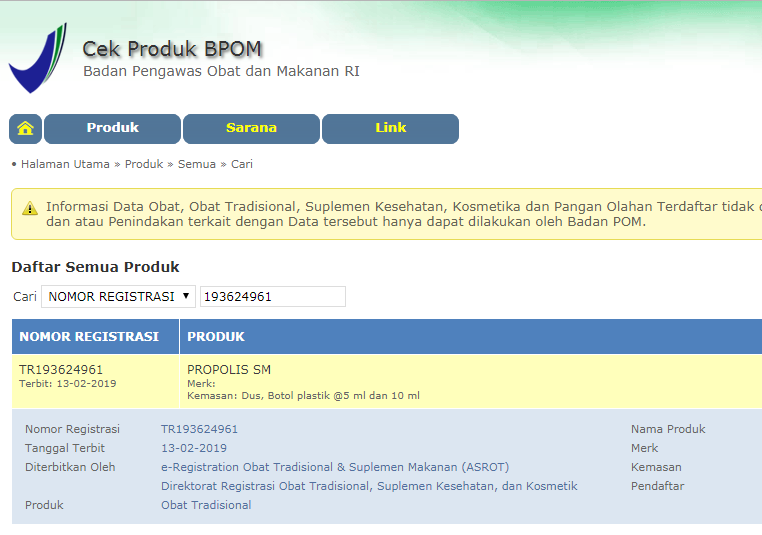Viewport: 762px width, 535px height.
Task: Click the Cari breadcrumb link
Action: tap(242, 164)
